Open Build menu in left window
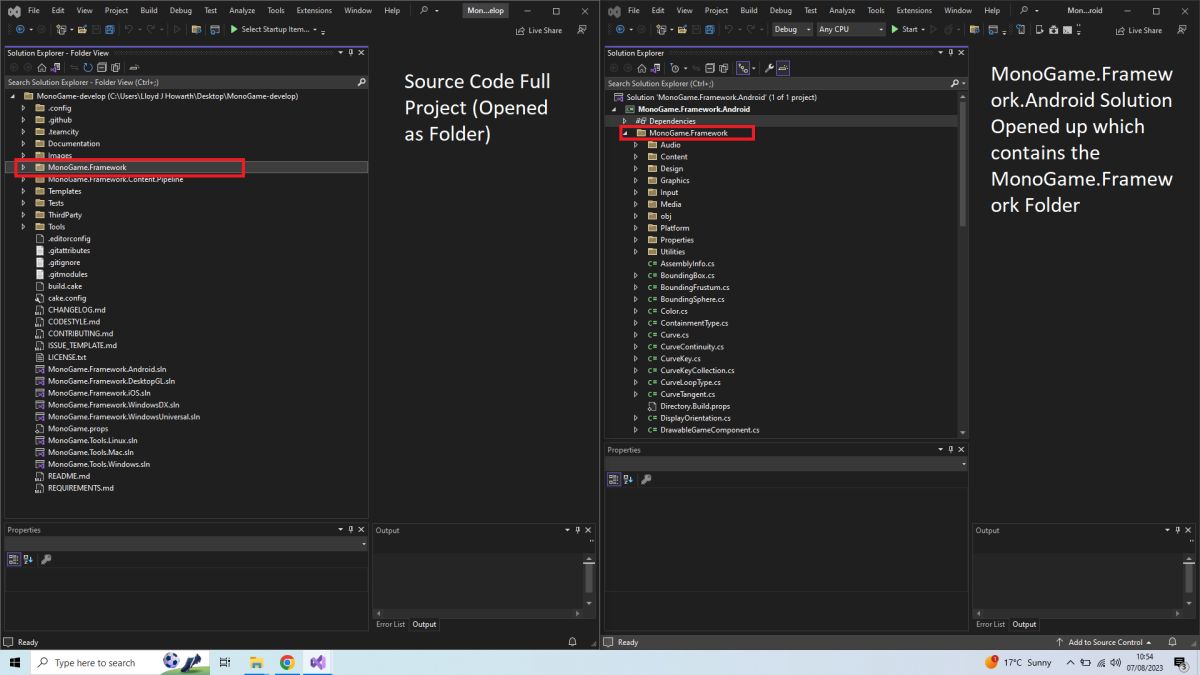The height and width of the screenshot is (675, 1200). pyautogui.click(x=149, y=10)
